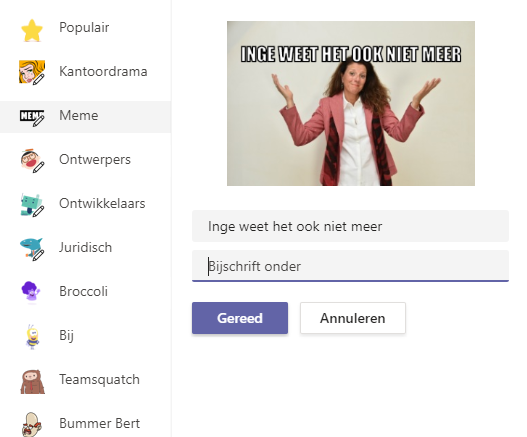Image resolution: width=527 pixels, height=437 pixels.
Task: Click the Populair star icon
Action: (32, 30)
